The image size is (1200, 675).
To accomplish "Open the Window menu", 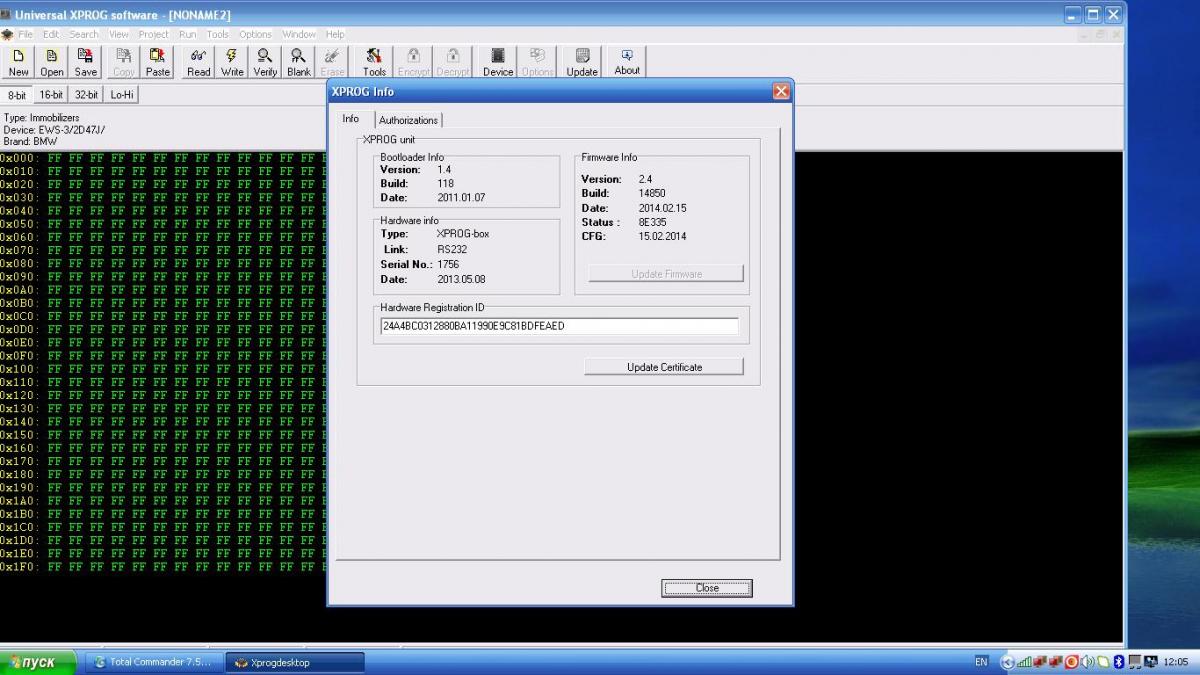I will (x=299, y=34).
